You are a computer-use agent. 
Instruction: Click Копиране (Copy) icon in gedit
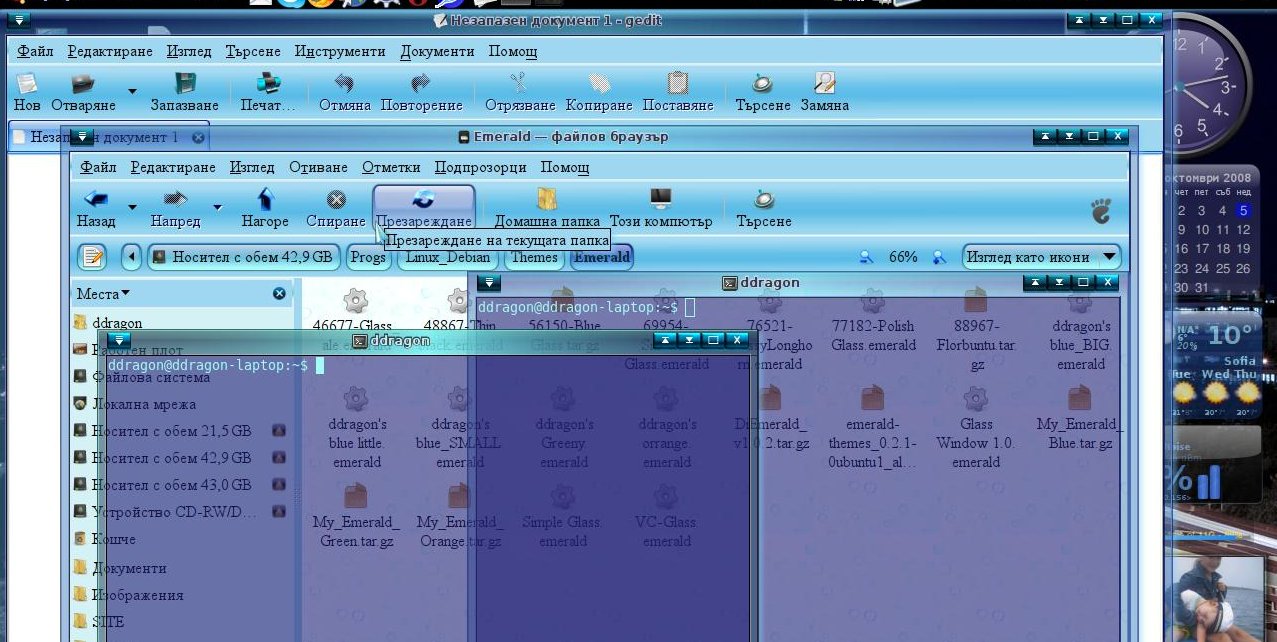click(599, 84)
